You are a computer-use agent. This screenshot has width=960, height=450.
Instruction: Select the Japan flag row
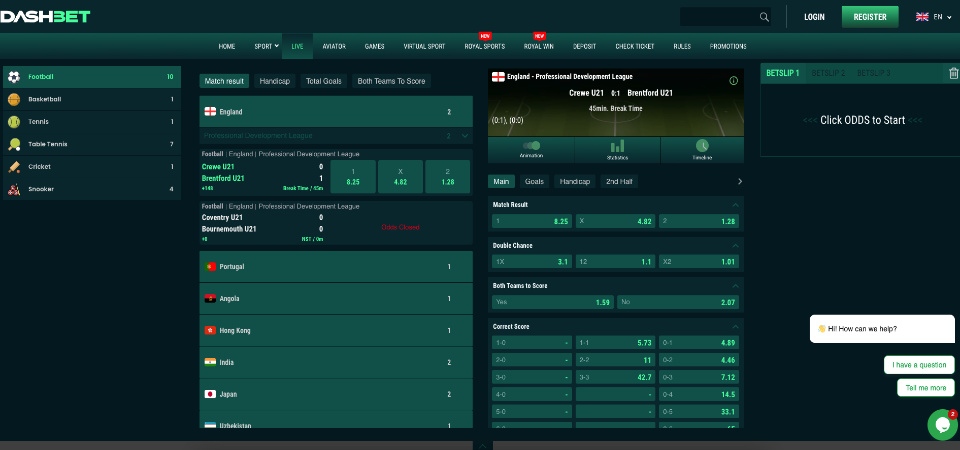[x=336, y=394]
